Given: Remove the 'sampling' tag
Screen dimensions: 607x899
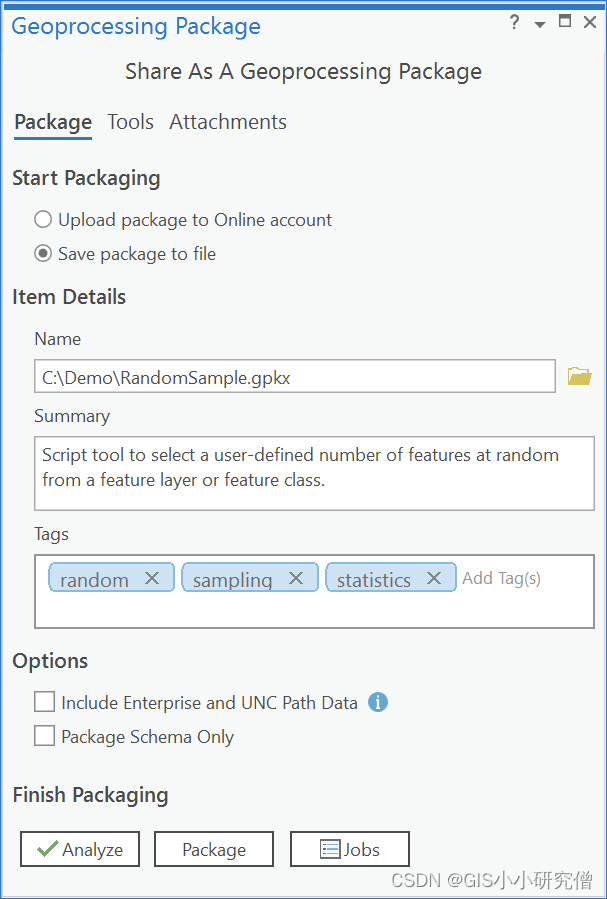Looking at the screenshot, I should pos(296,578).
